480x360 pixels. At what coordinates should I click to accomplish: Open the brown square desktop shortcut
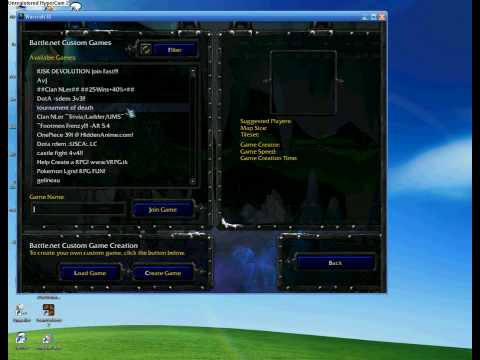tap(49, 310)
